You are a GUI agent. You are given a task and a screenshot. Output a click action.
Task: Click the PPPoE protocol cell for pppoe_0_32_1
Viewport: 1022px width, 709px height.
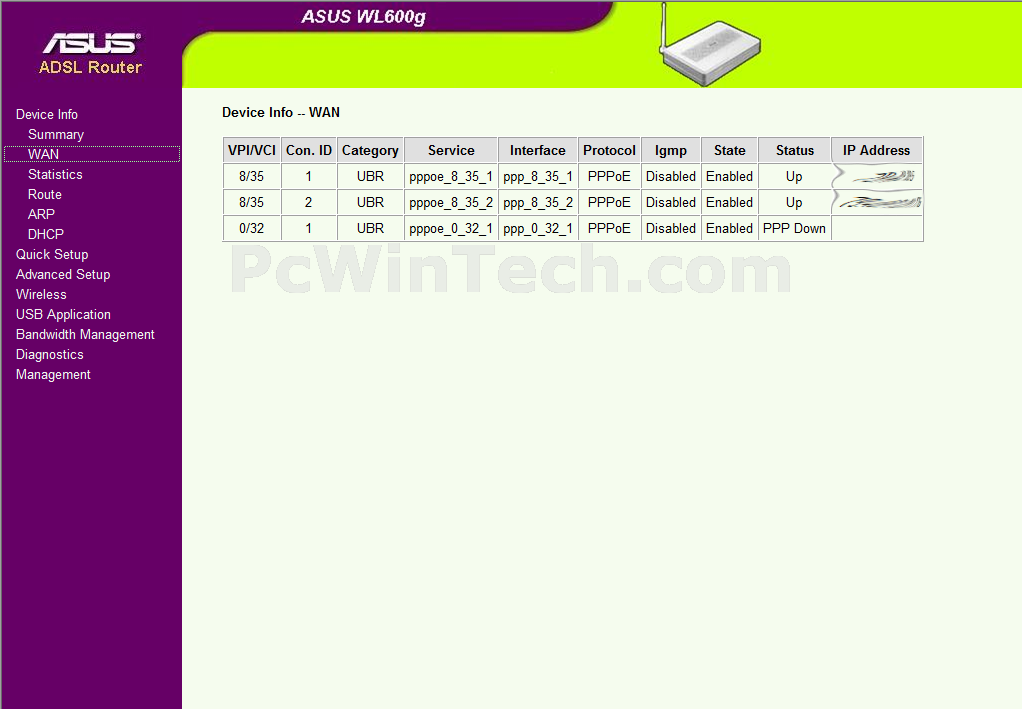609,229
